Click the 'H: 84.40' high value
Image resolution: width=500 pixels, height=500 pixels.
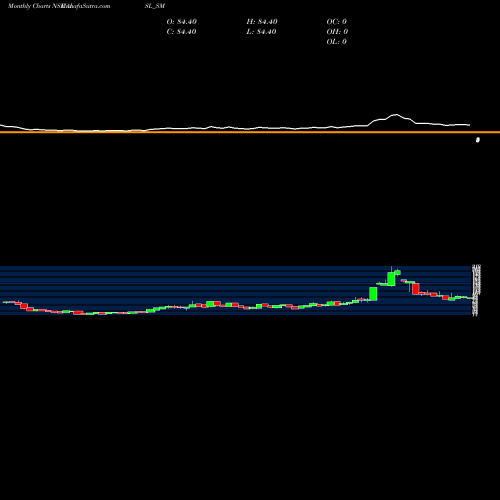tap(262, 22)
